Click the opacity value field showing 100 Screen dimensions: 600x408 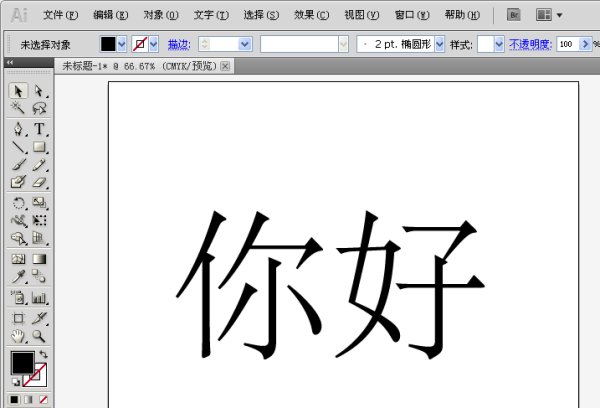(x=568, y=44)
